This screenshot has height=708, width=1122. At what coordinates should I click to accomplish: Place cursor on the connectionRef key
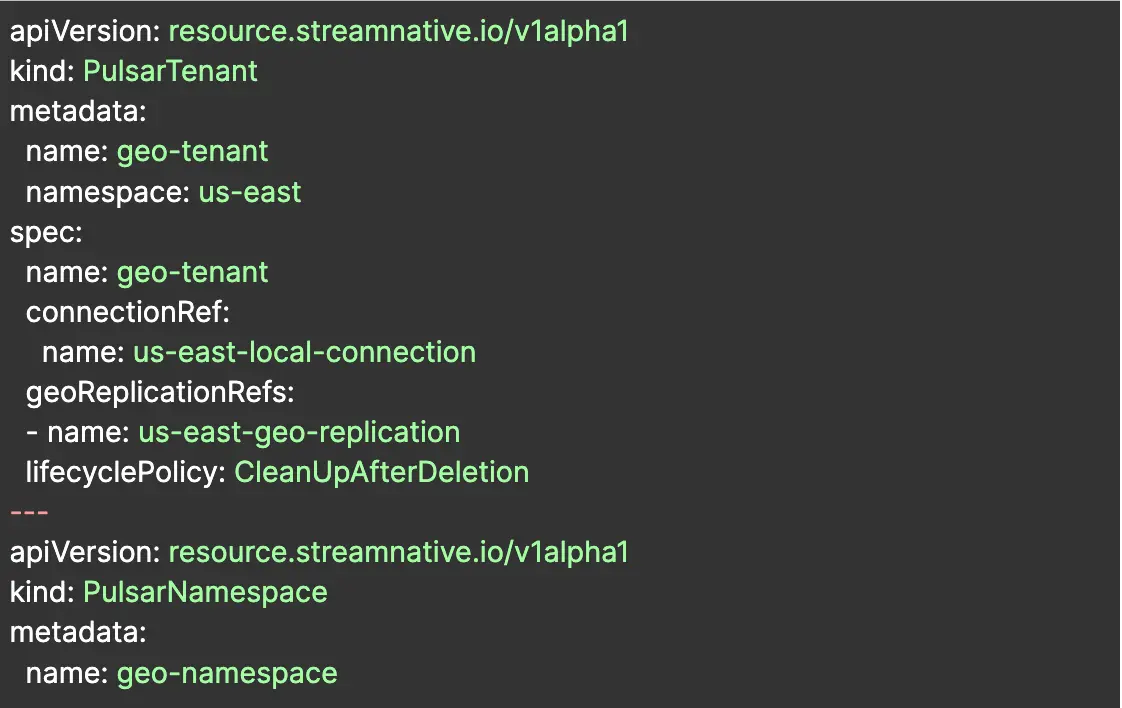point(128,312)
